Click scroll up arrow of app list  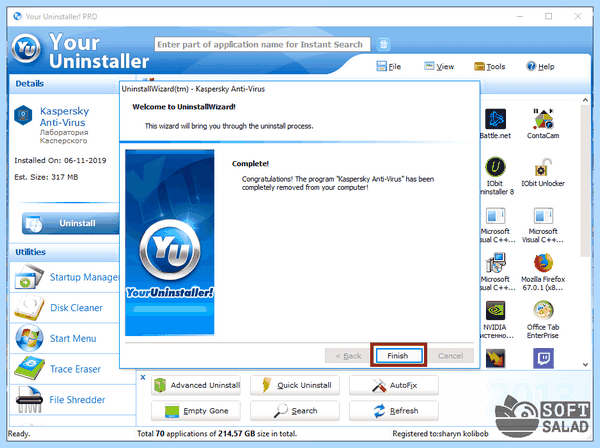tap(585, 100)
